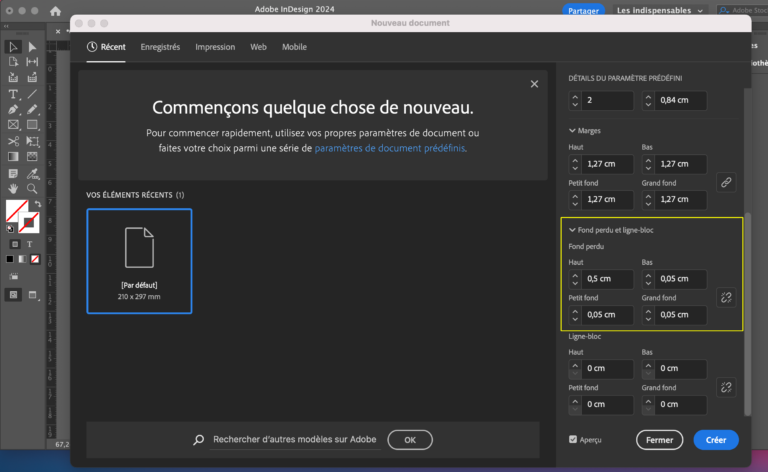
Task: Collapse Fond perdu et ligne-bloc section
Action: point(572,230)
